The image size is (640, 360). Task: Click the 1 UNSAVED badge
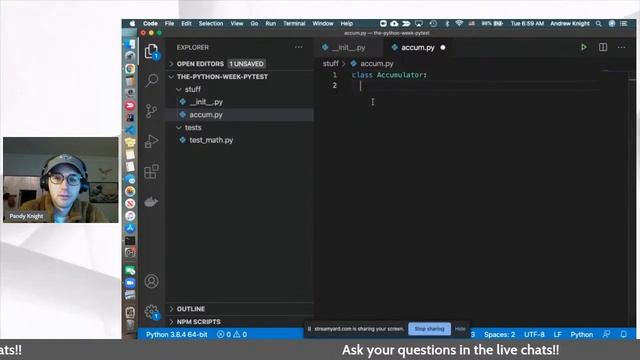[x=246, y=64]
